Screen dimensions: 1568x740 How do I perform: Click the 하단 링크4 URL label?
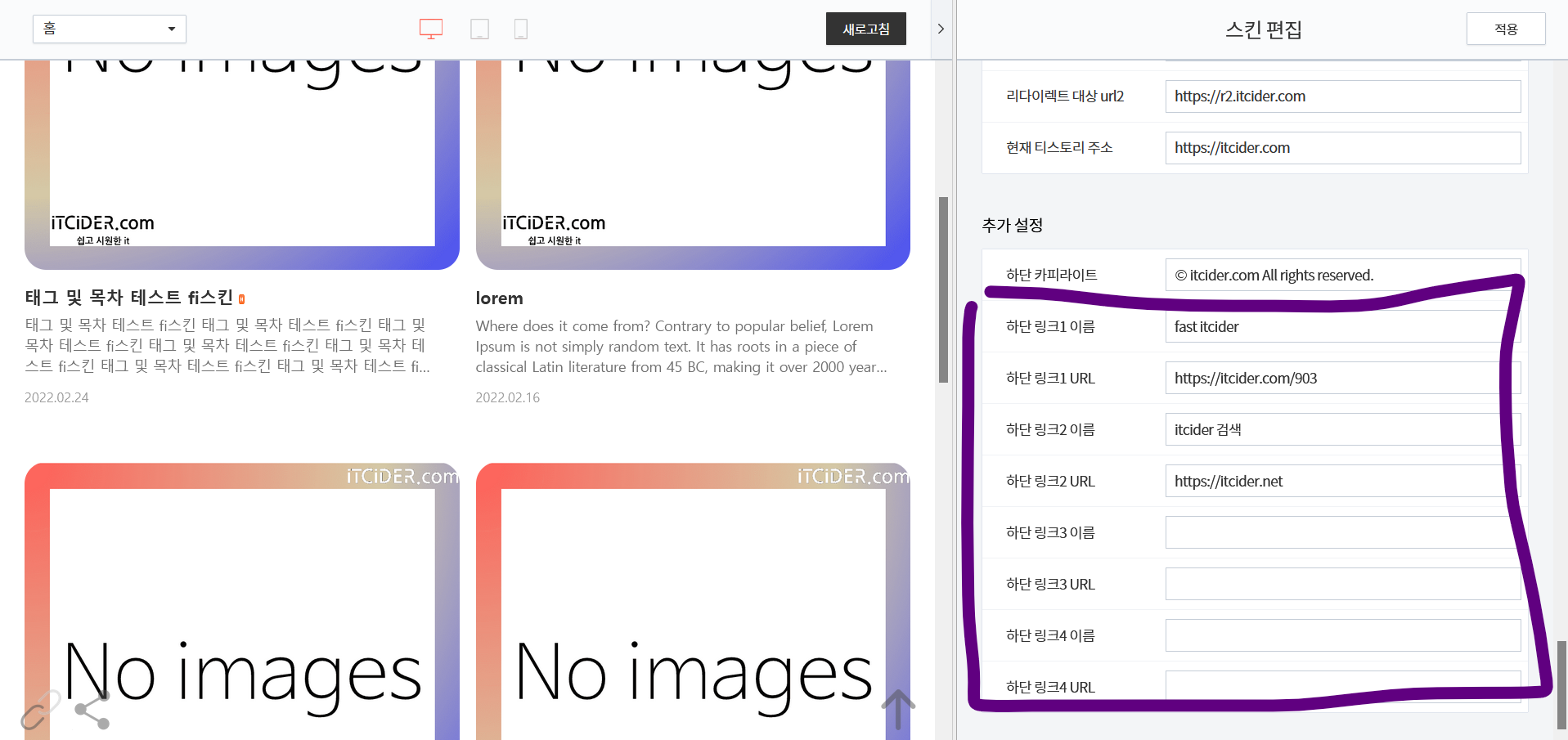[x=1050, y=688]
